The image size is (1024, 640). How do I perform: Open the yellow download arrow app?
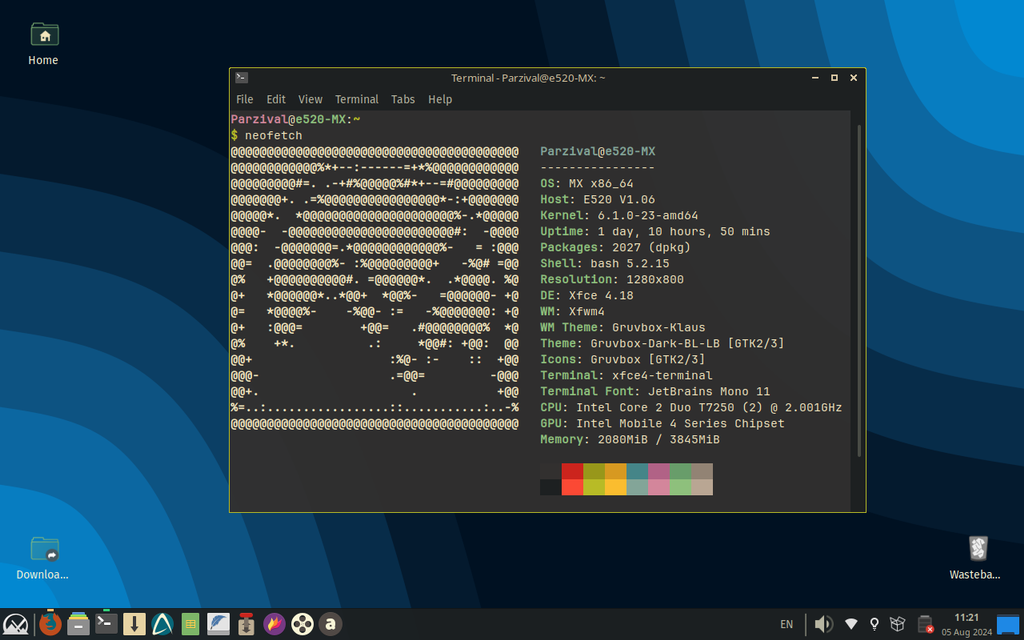[x=135, y=624]
